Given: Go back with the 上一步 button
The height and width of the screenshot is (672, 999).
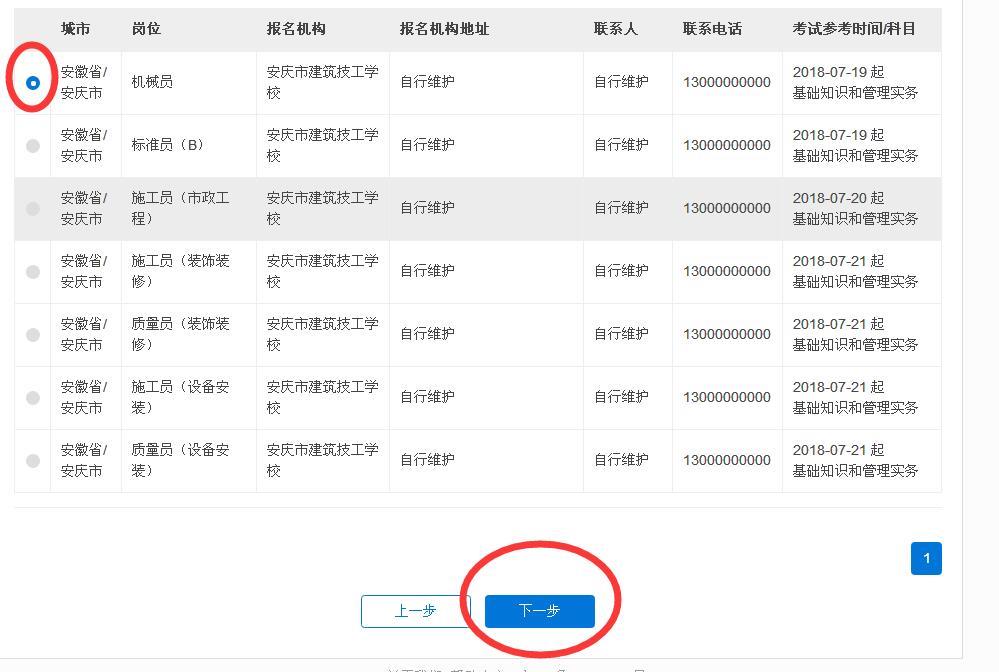Looking at the screenshot, I should click(415, 611).
